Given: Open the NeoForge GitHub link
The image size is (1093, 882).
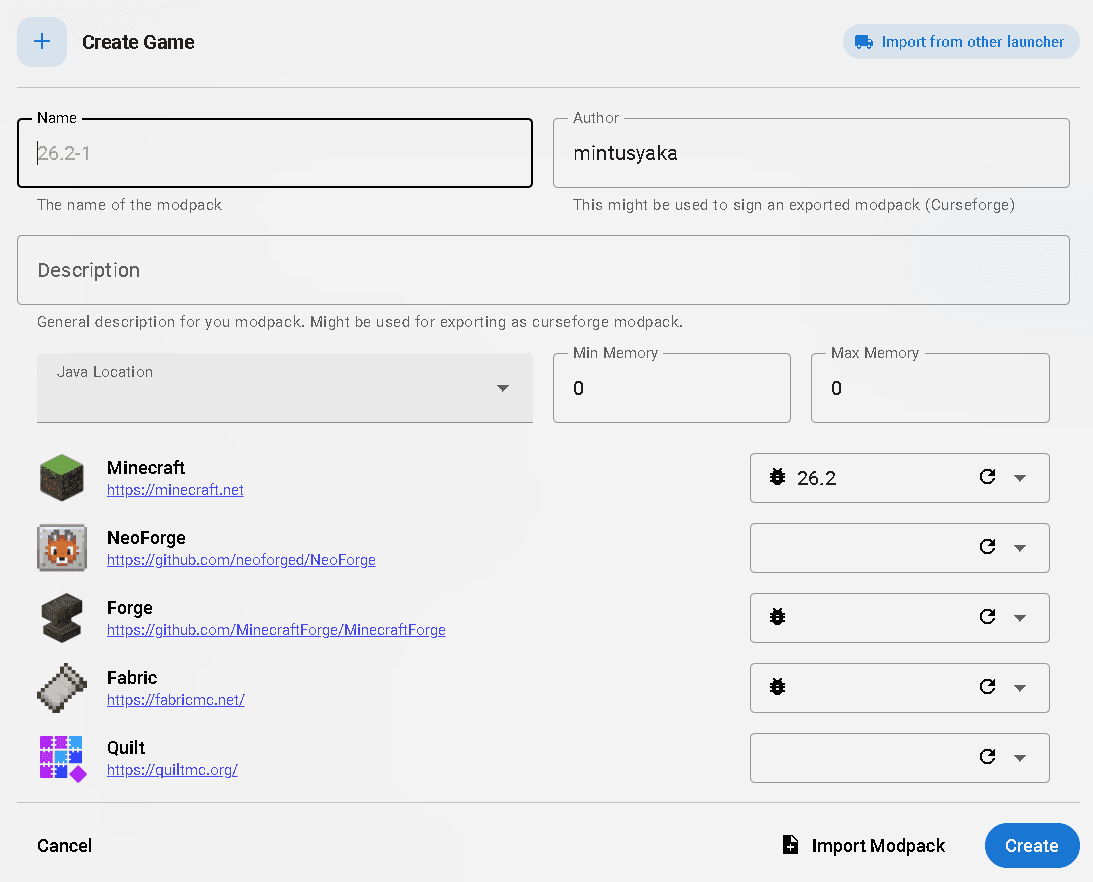Looking at the screenshot, I should click(x=241, y=560).
